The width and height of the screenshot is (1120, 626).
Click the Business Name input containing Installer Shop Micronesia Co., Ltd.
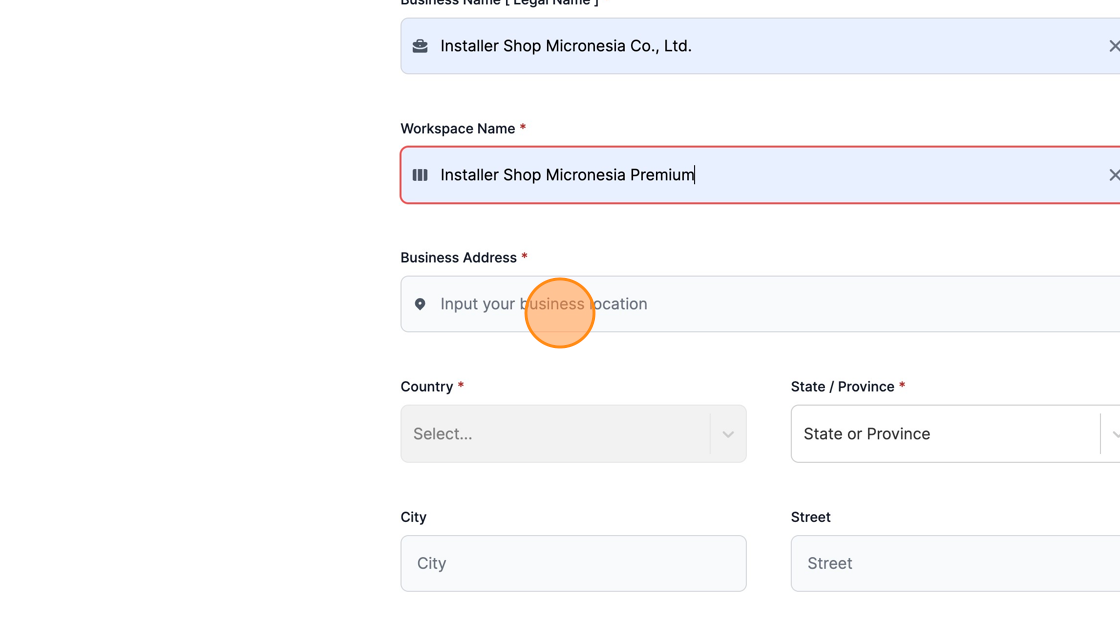[x=760, y=46]
